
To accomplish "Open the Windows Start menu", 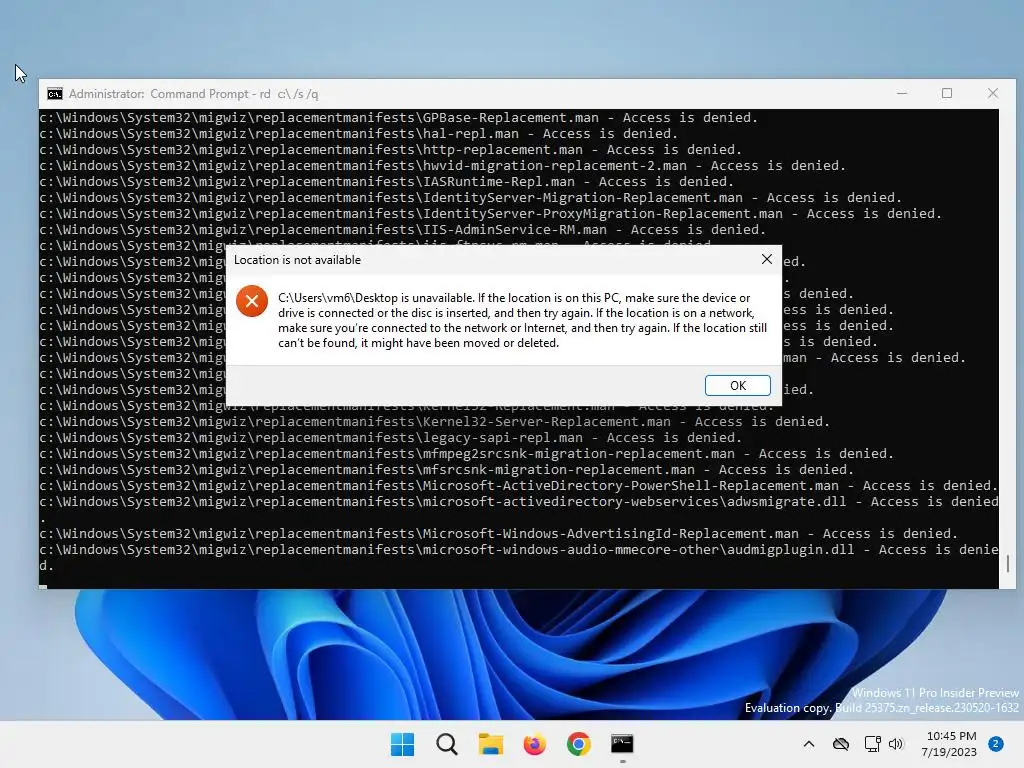I will point(402,744).
